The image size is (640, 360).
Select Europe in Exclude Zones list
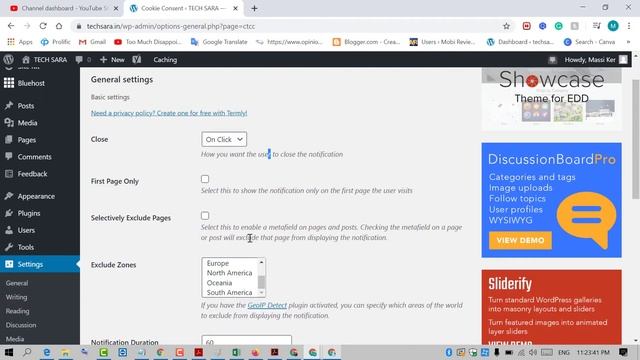click(218, 263)
